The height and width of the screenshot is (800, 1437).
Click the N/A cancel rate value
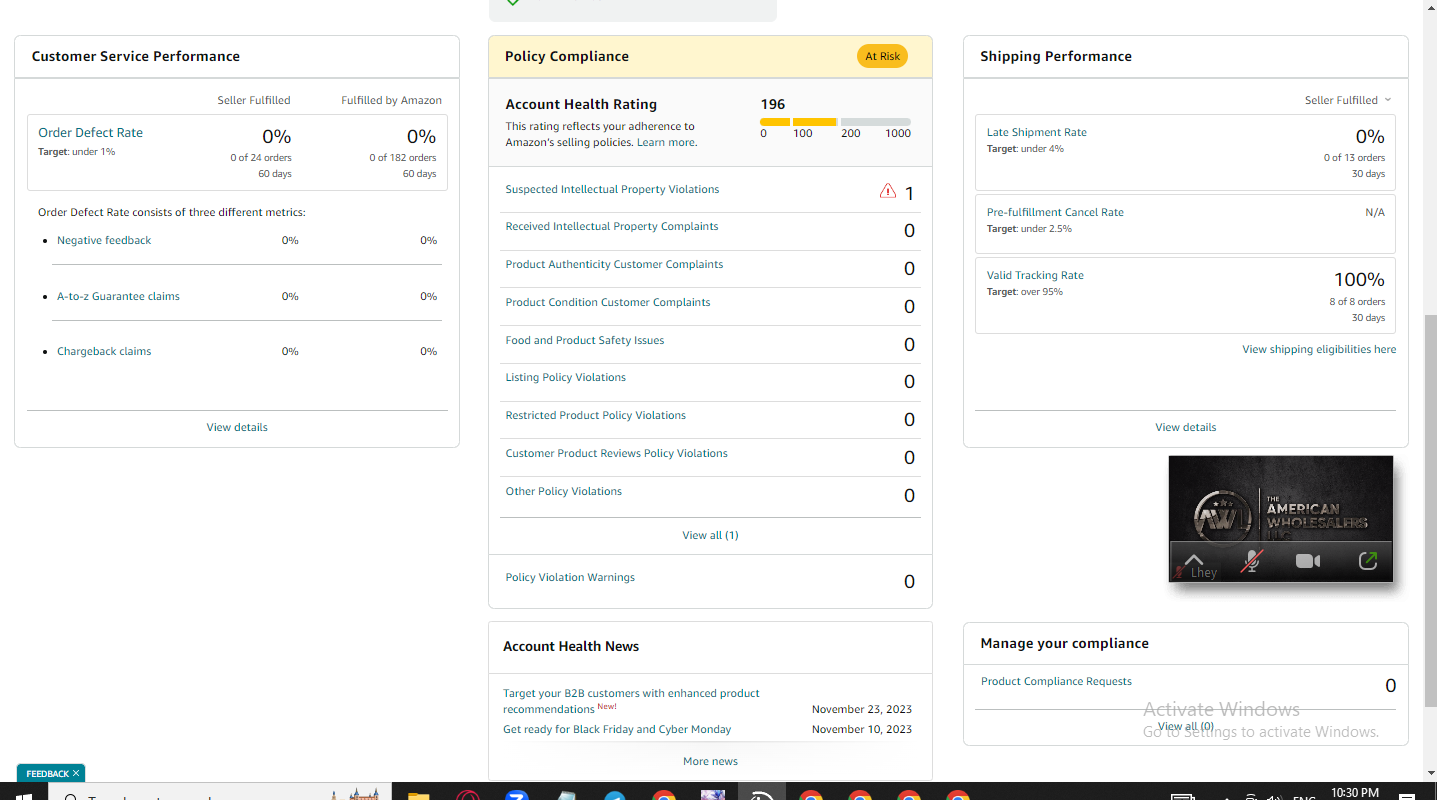tap(1375, 212)
